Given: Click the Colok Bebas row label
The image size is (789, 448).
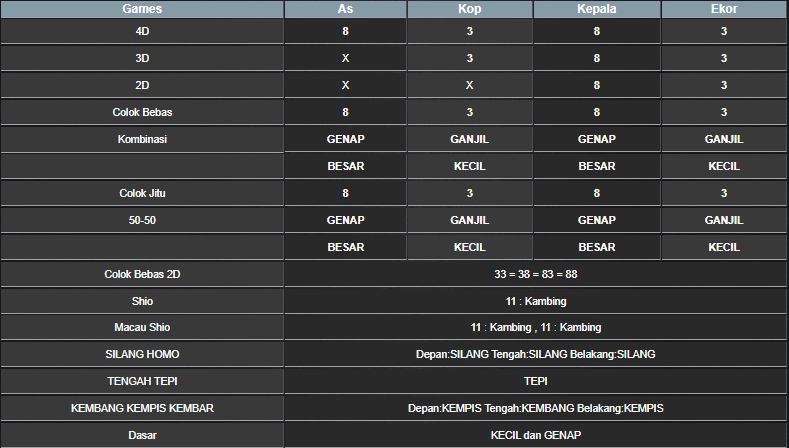Looking at the screenshot, I should pos(142,112).
